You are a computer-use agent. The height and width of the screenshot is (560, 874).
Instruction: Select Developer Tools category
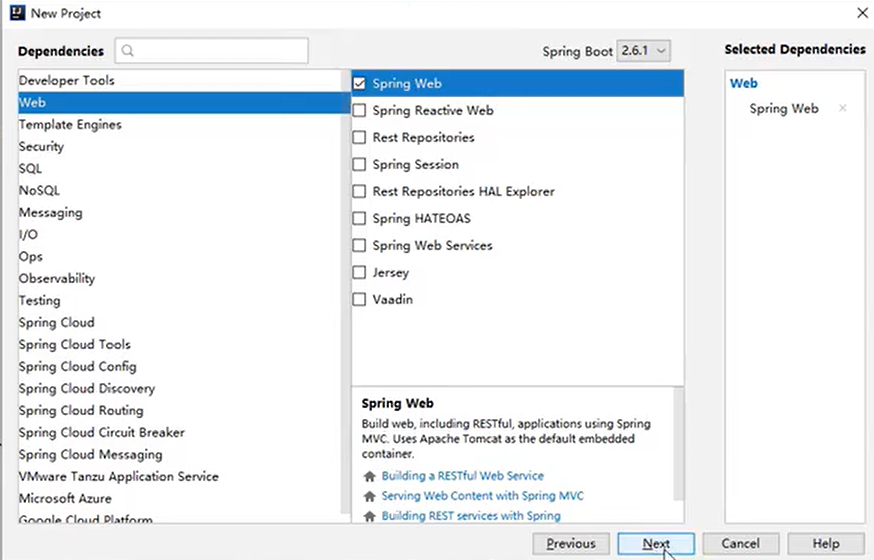[179, 80]
